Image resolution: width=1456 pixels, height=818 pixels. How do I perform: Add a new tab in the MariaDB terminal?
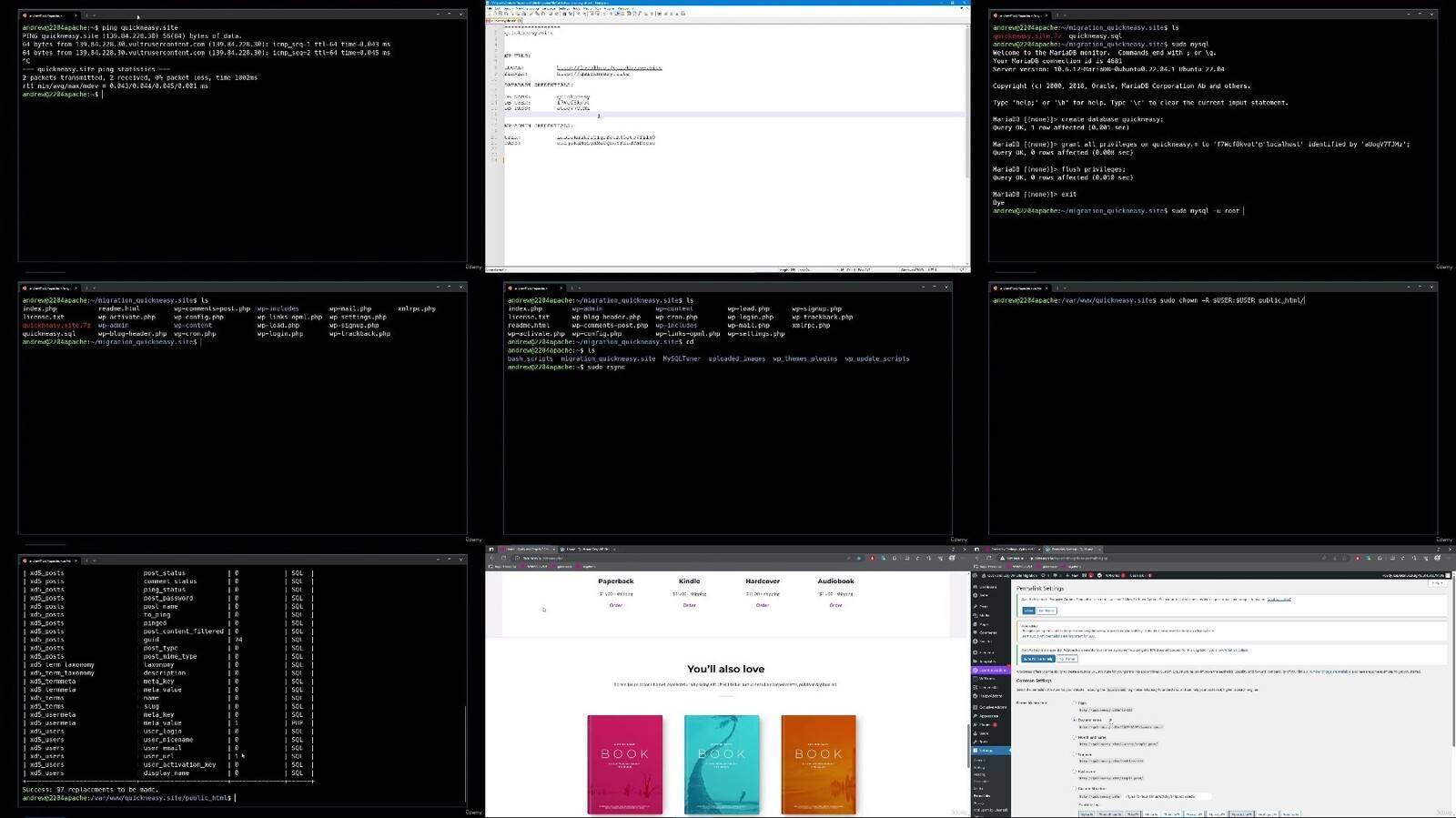tap(1057, 15)
